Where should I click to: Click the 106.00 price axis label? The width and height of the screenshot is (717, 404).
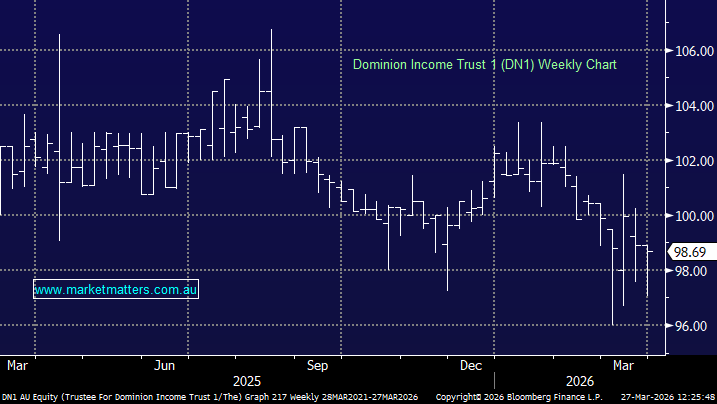(x=692, y=51)
